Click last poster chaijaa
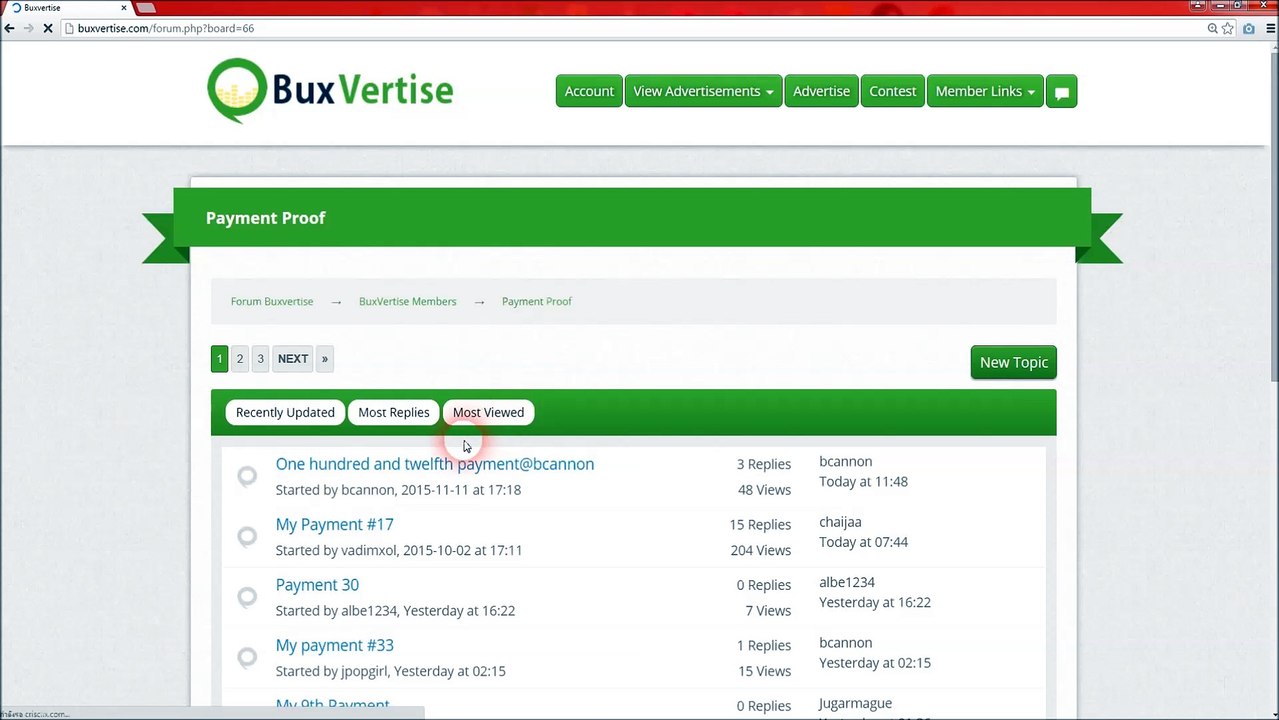 click(x=840, y=522)
